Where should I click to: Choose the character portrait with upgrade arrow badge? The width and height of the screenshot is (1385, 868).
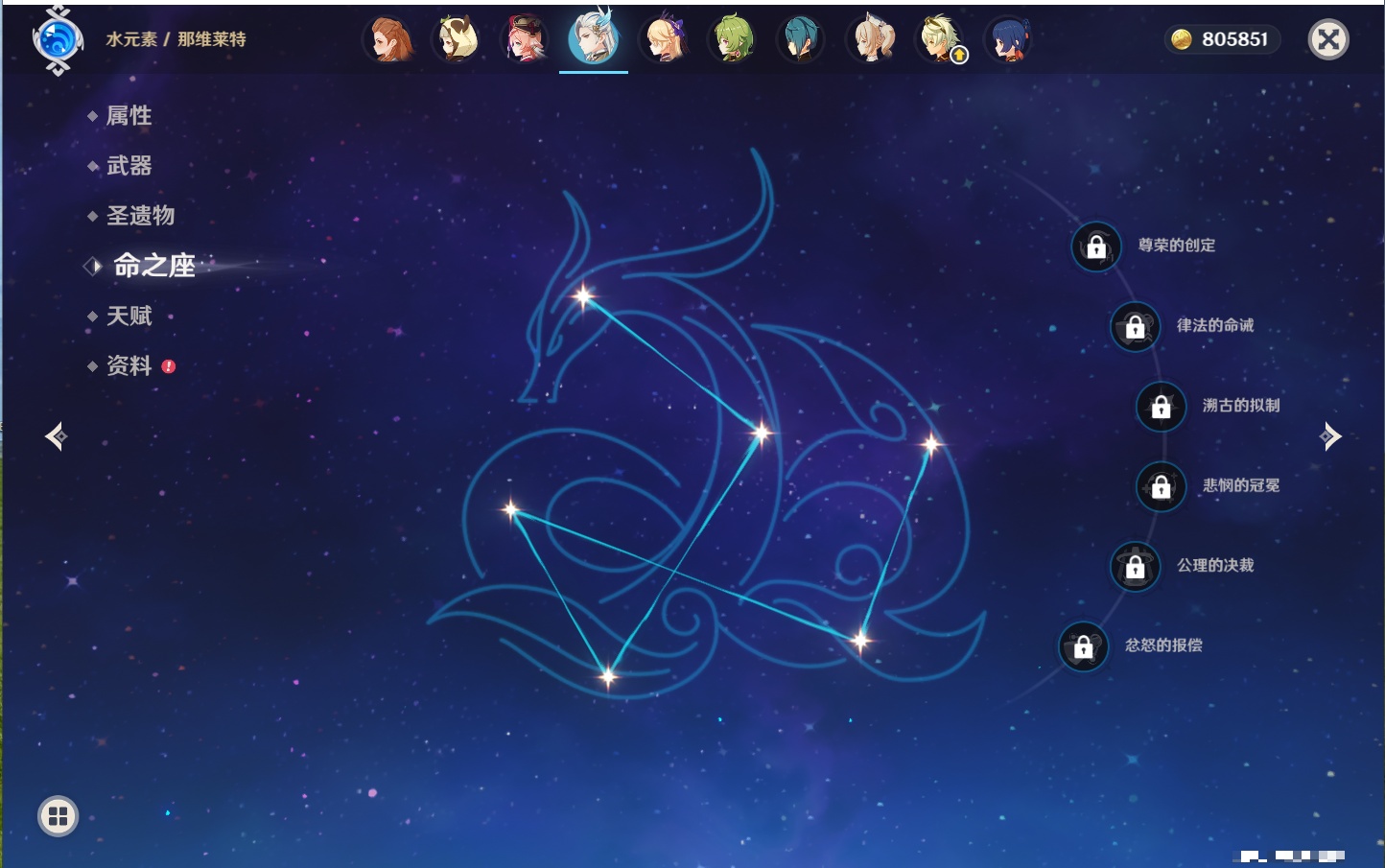click(x=940, y=39)
